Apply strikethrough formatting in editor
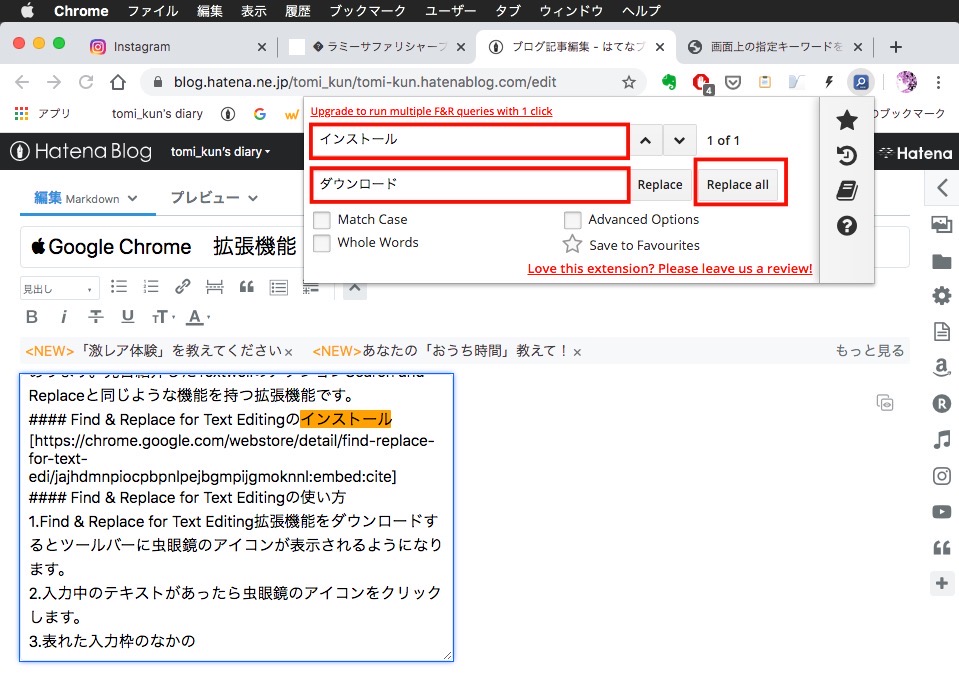 point(95,317)
